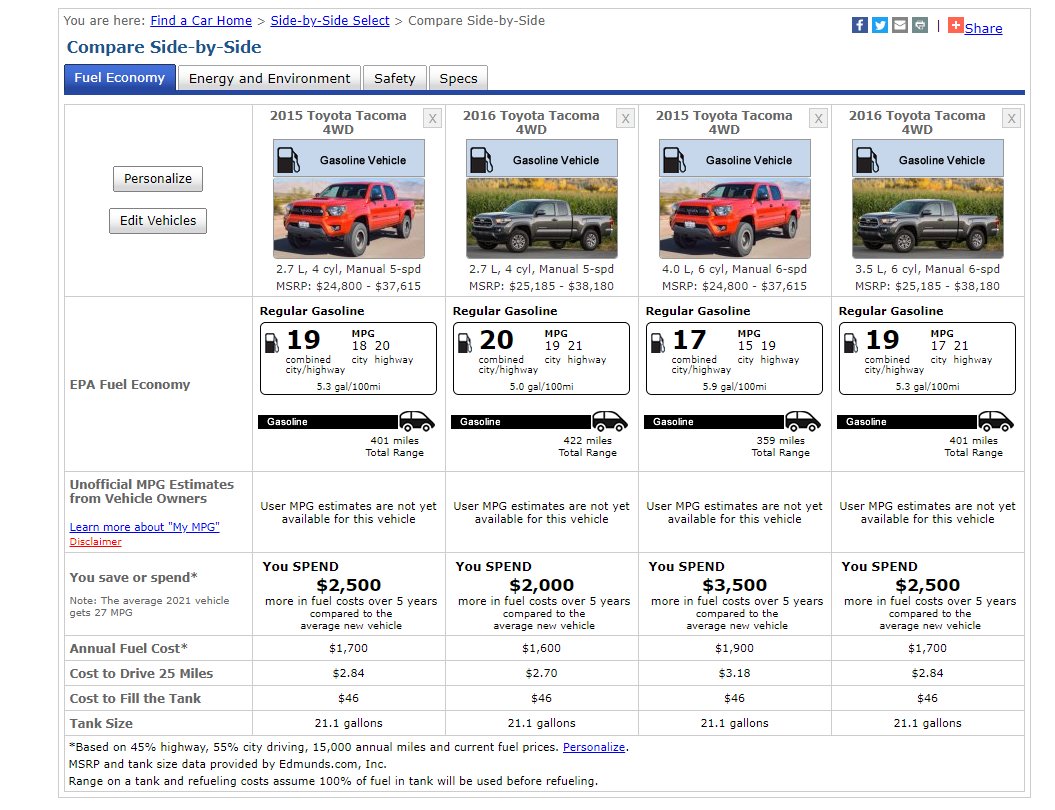Click 2015 Tacoma 4.0 L truck photo
1055x810 pixels.
tap(735, 218)
